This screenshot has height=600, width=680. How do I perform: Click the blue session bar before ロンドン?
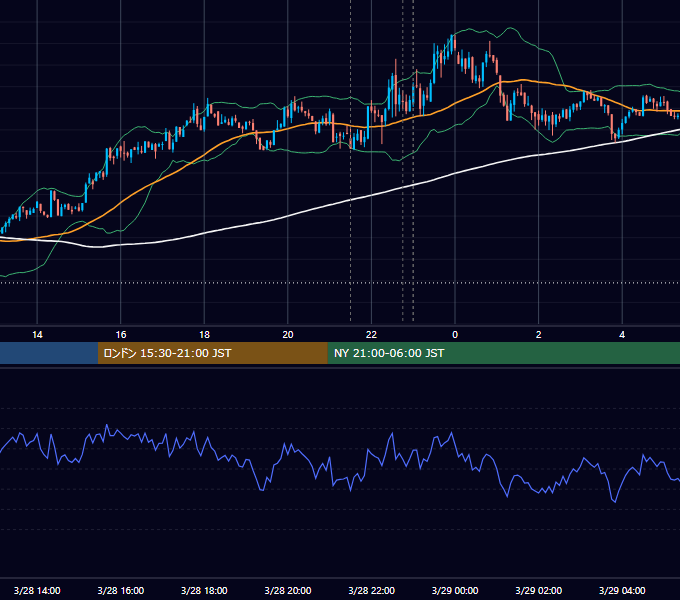[49, 353]
